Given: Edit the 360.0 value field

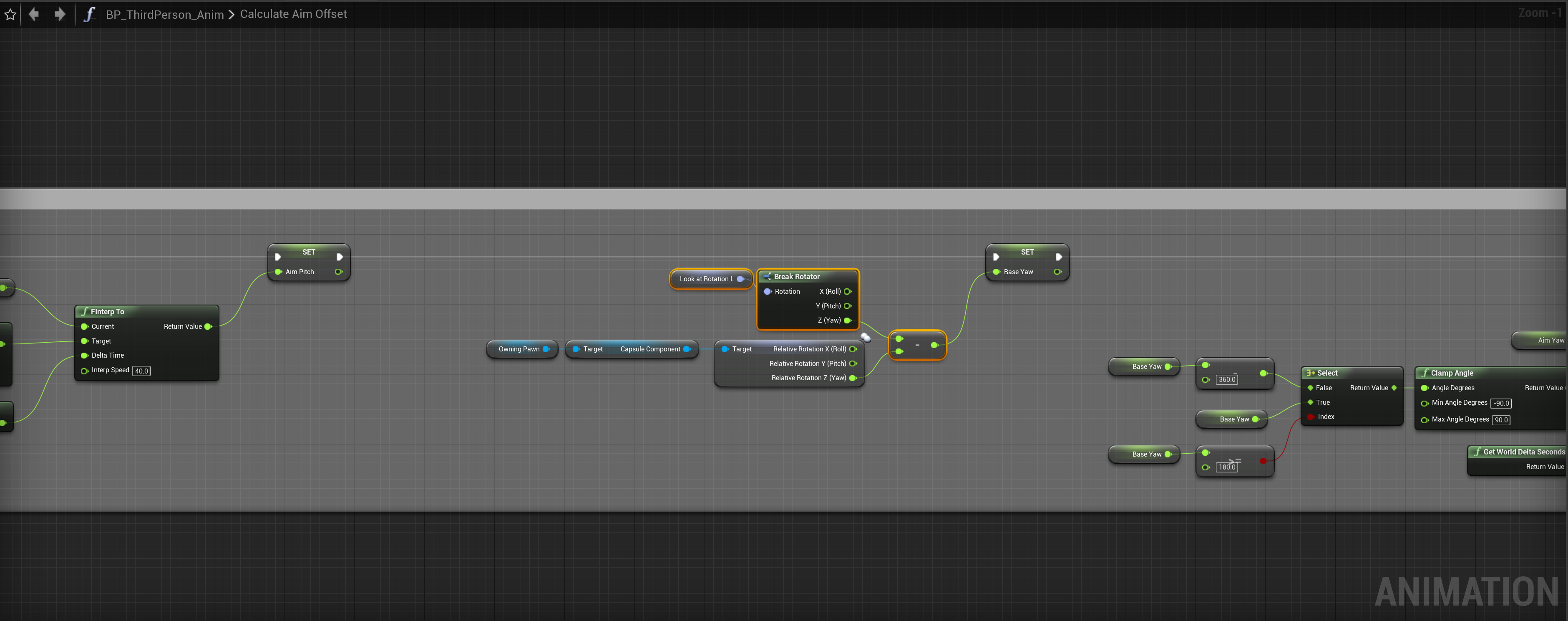Looking at the screenshot, I should pos(1226,379).
